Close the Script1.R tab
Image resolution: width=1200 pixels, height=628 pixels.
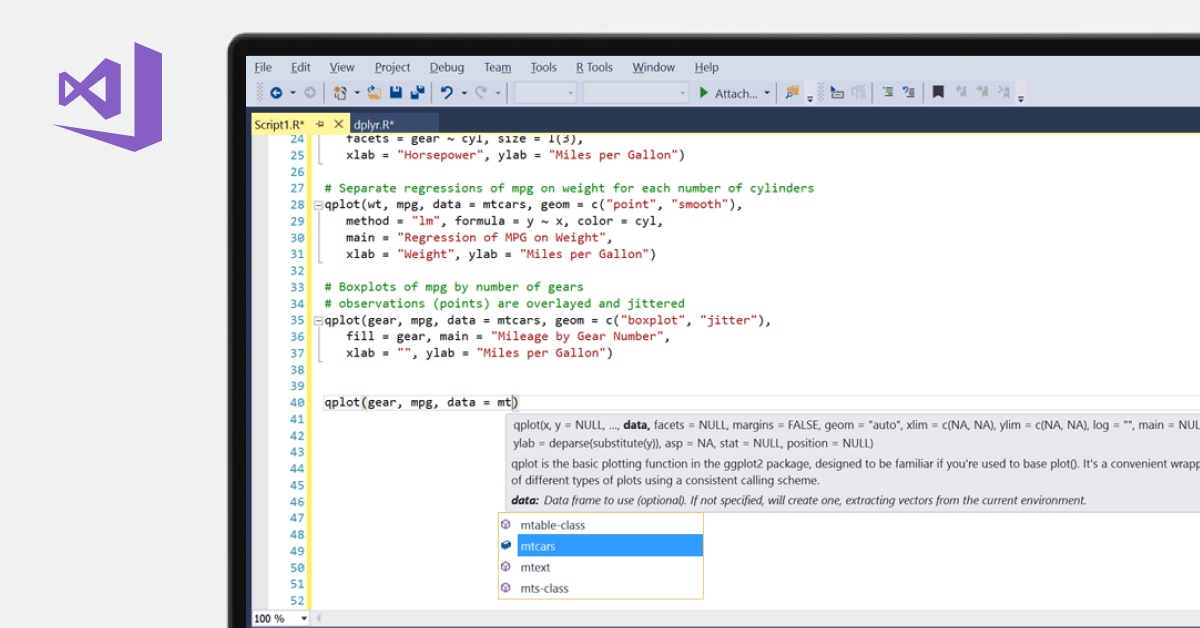338,124
